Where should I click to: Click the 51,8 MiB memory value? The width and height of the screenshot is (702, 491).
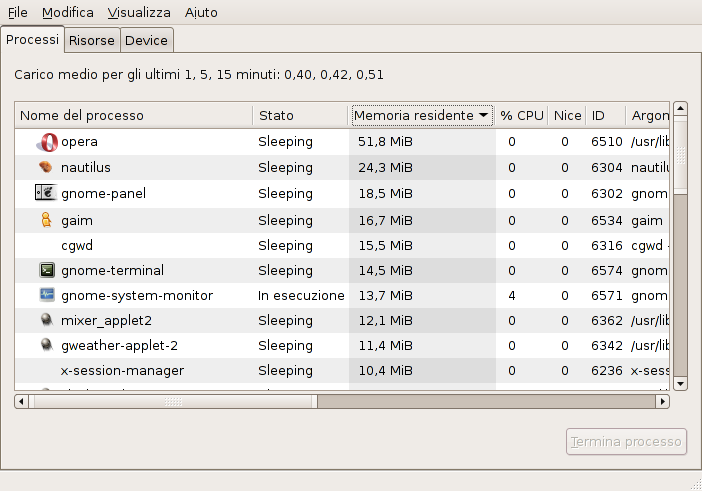(385, 142)
